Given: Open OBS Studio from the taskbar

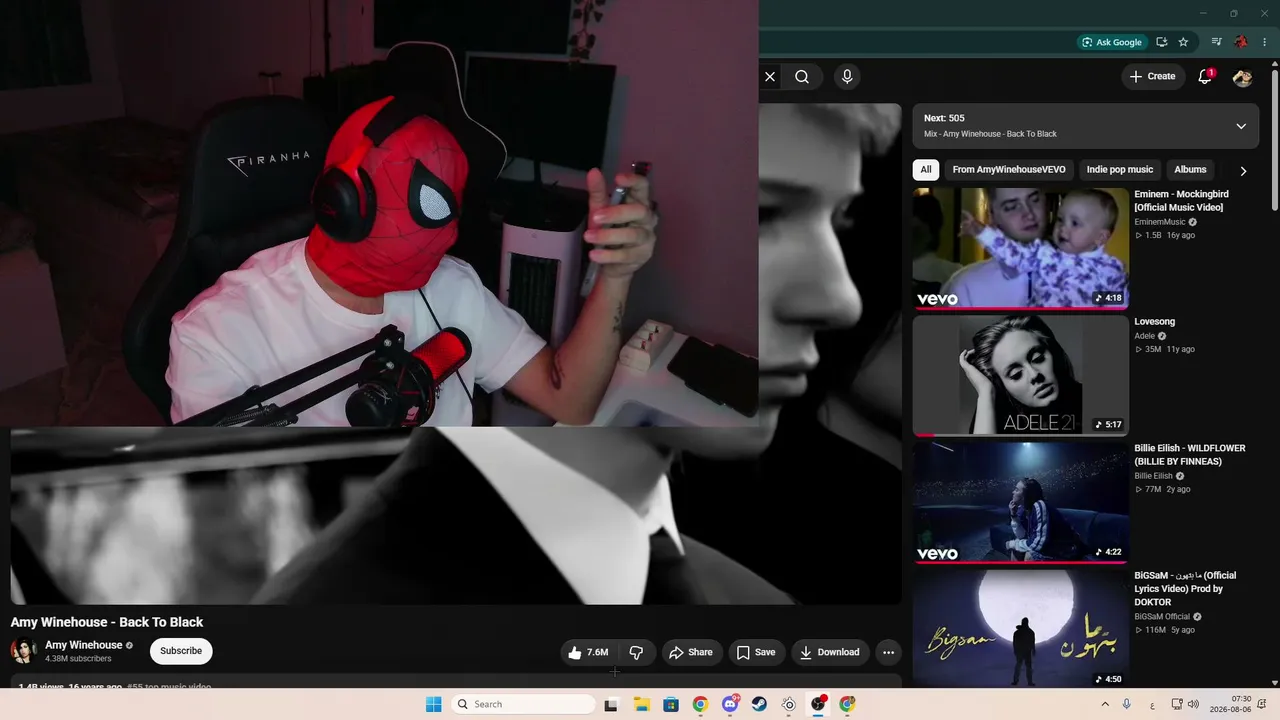Looking at the screenshot, I should click(x=818, y=704).
